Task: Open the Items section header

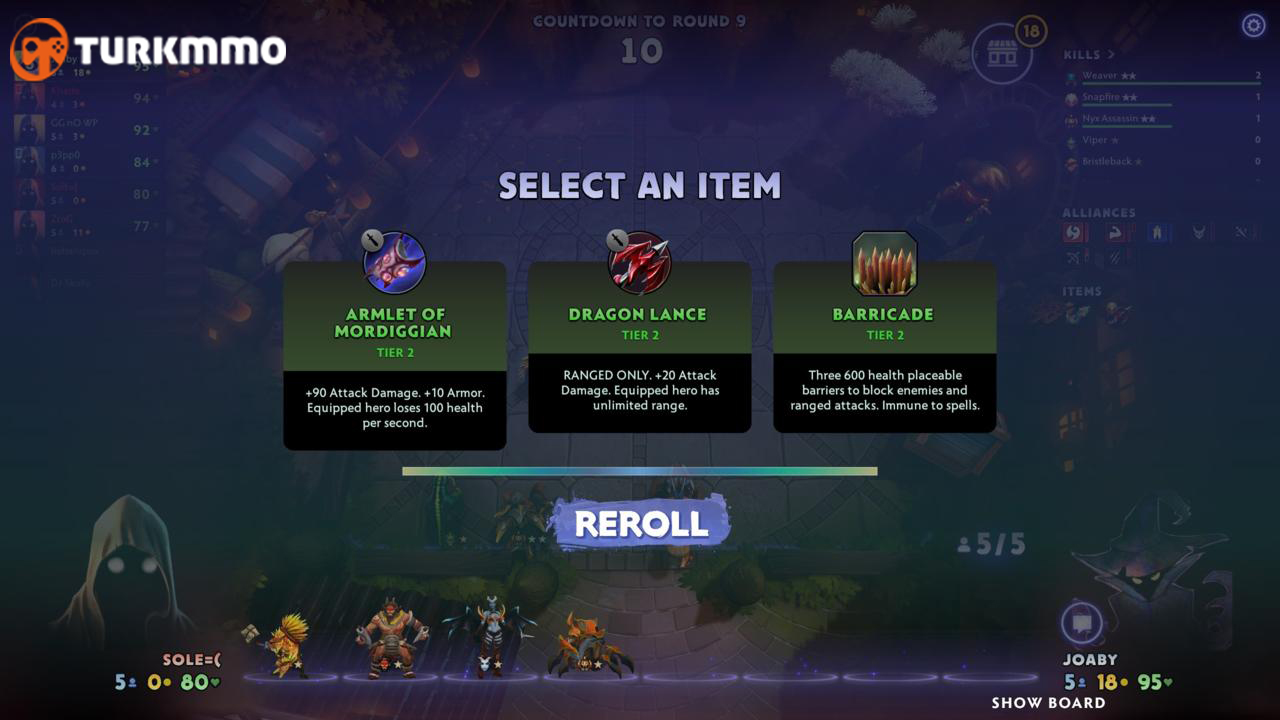Action: [x=1082, y=291]
